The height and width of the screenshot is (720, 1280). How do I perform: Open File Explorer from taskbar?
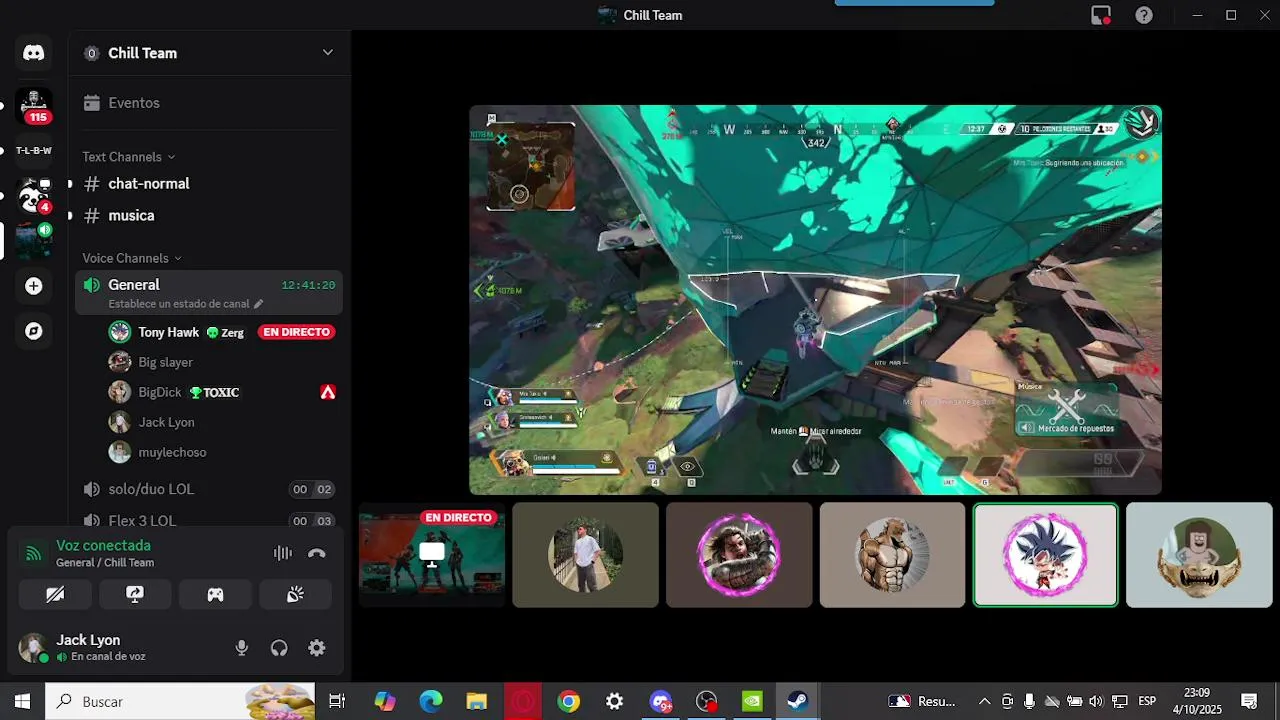tap(476, 701)
